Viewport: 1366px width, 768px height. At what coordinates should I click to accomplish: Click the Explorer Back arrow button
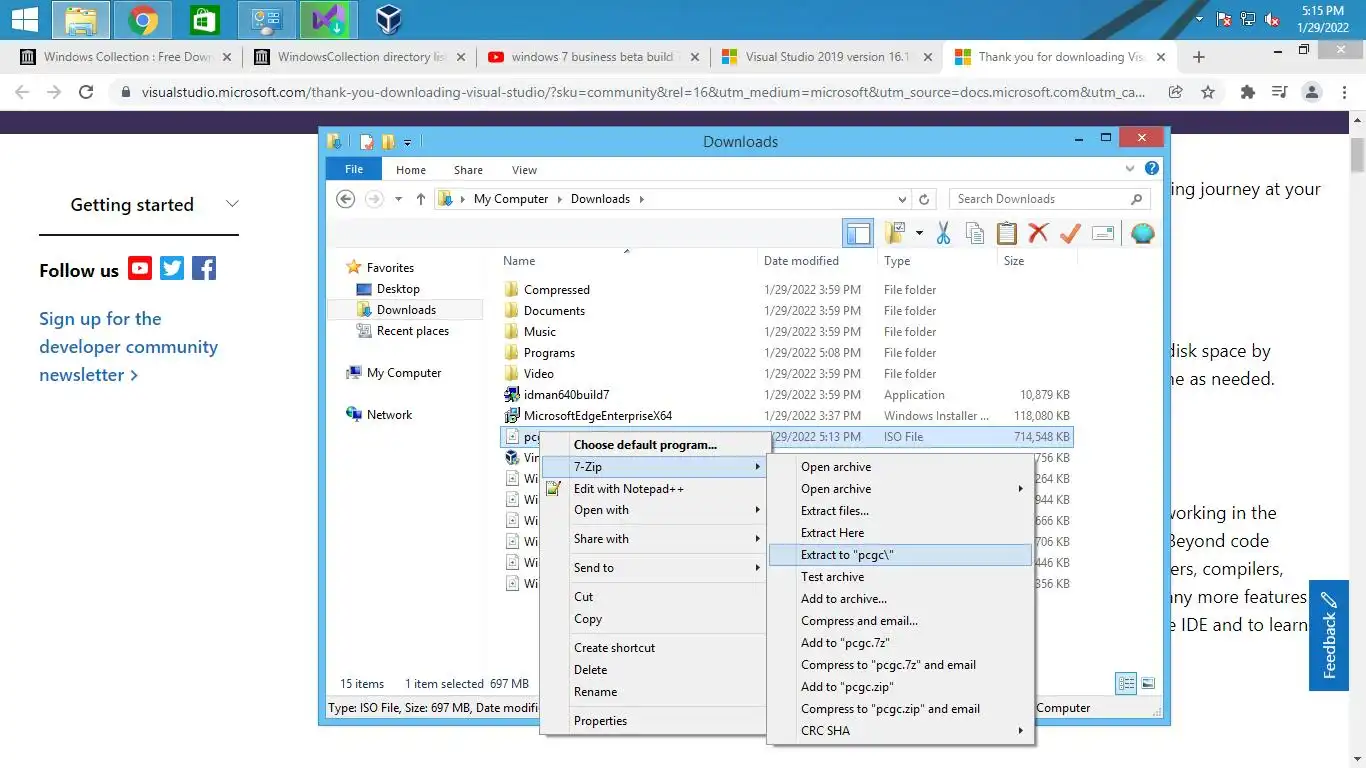coord(346,199)
